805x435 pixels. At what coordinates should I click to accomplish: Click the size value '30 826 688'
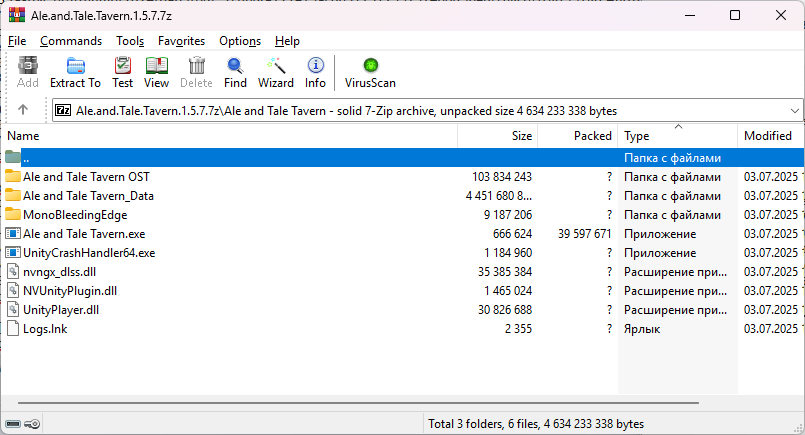pos(505,310)
